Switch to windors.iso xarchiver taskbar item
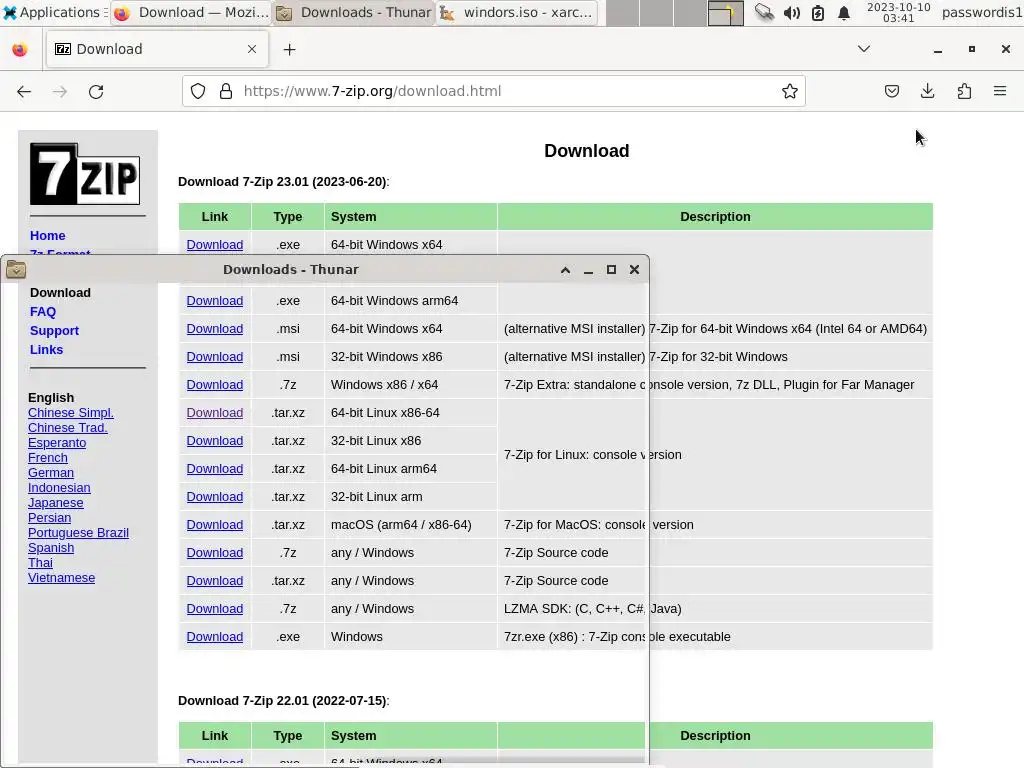This screenshot has width=1024, height=768. [x=517, y=12]
